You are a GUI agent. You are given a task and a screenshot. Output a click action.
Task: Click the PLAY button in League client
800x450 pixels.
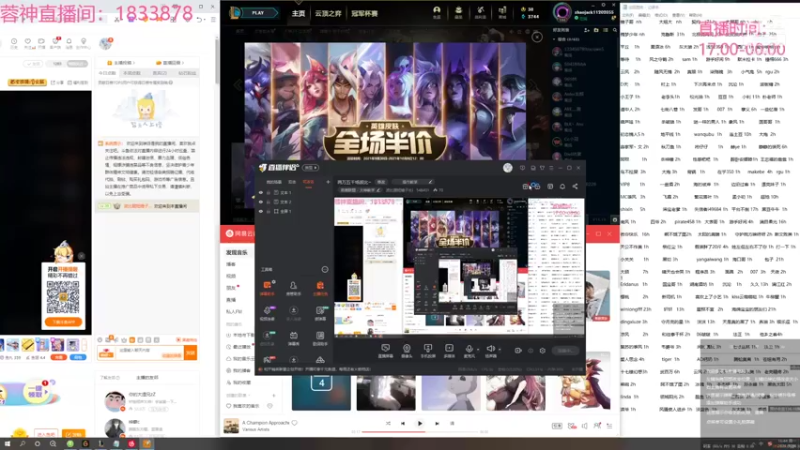tap(259, 13)
